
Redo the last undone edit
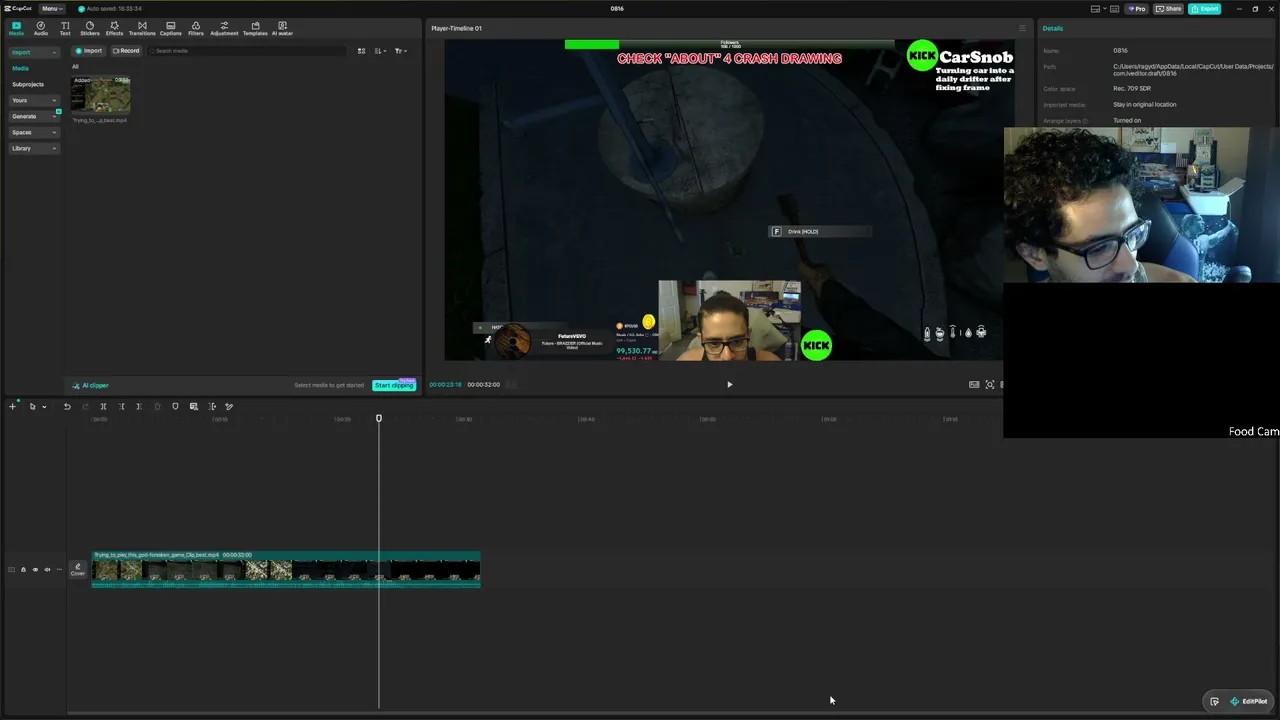pyautogui.click(x=85, y=406)
